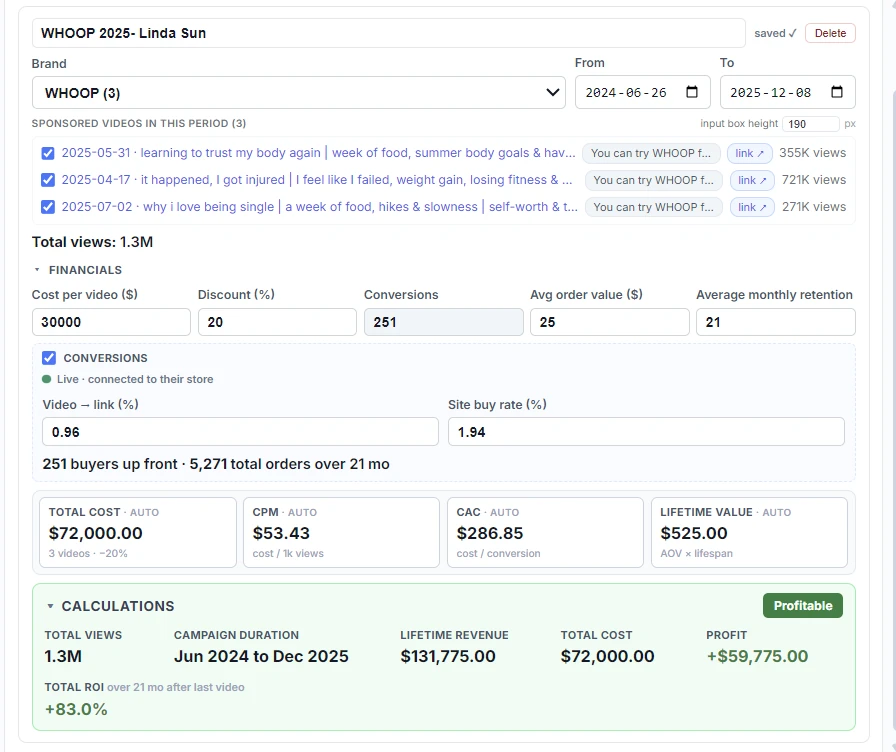Click the Conversions field 251
The image size is (896, 752).
(x=443, y=322)
